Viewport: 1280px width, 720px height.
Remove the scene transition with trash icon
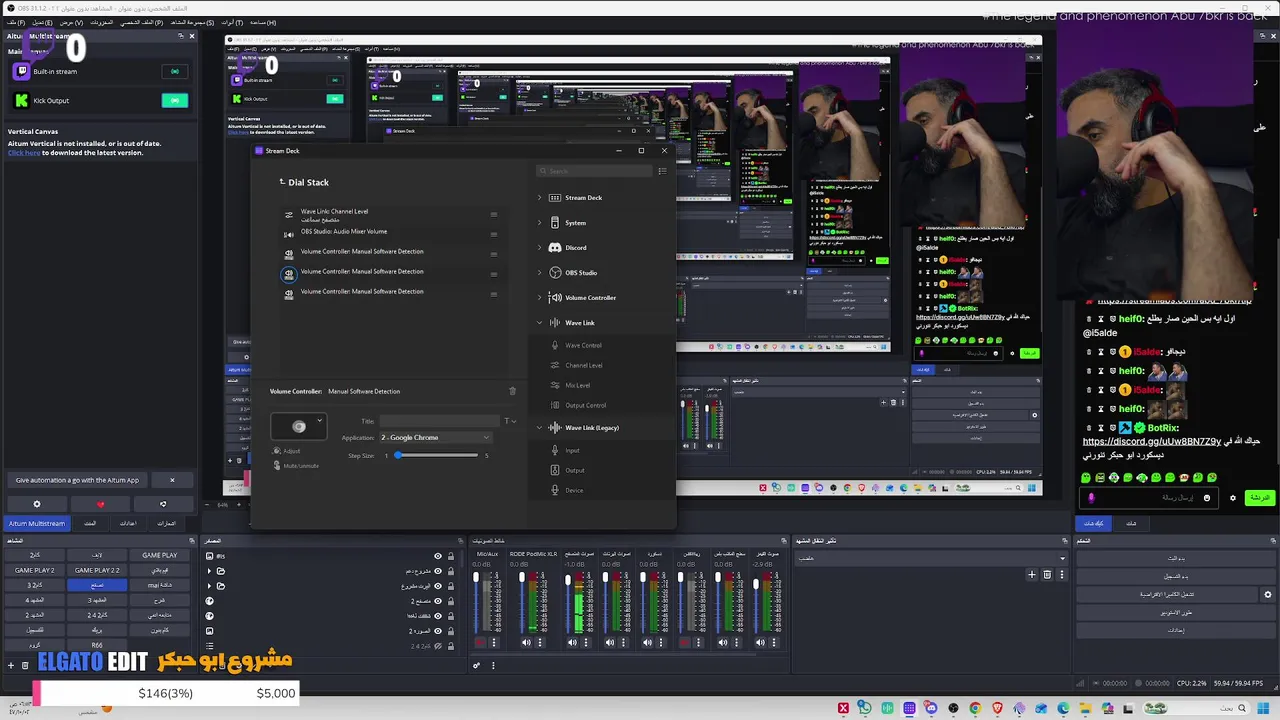tap(1047, 574)
